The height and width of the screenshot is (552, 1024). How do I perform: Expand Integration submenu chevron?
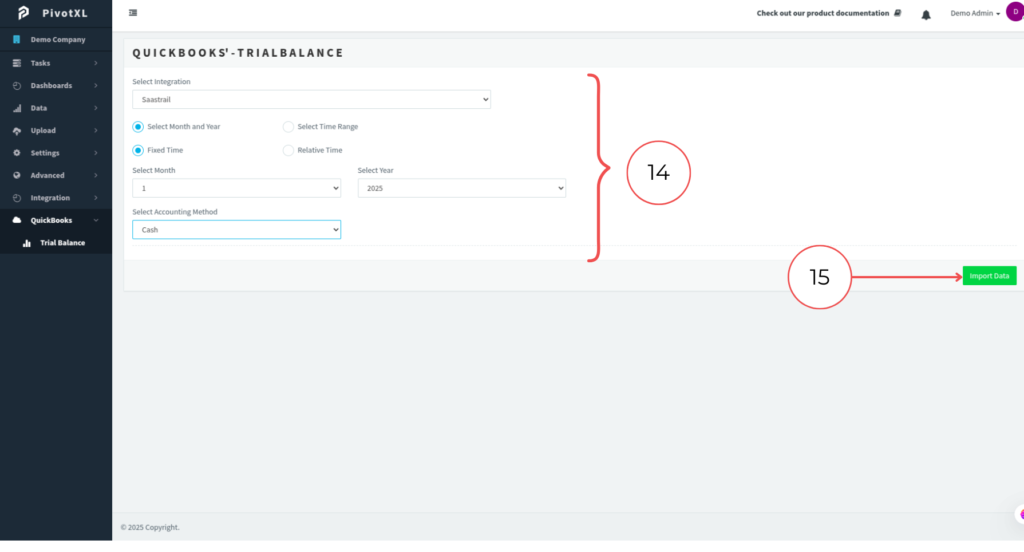pyautogui.click(x=96, y=198)
